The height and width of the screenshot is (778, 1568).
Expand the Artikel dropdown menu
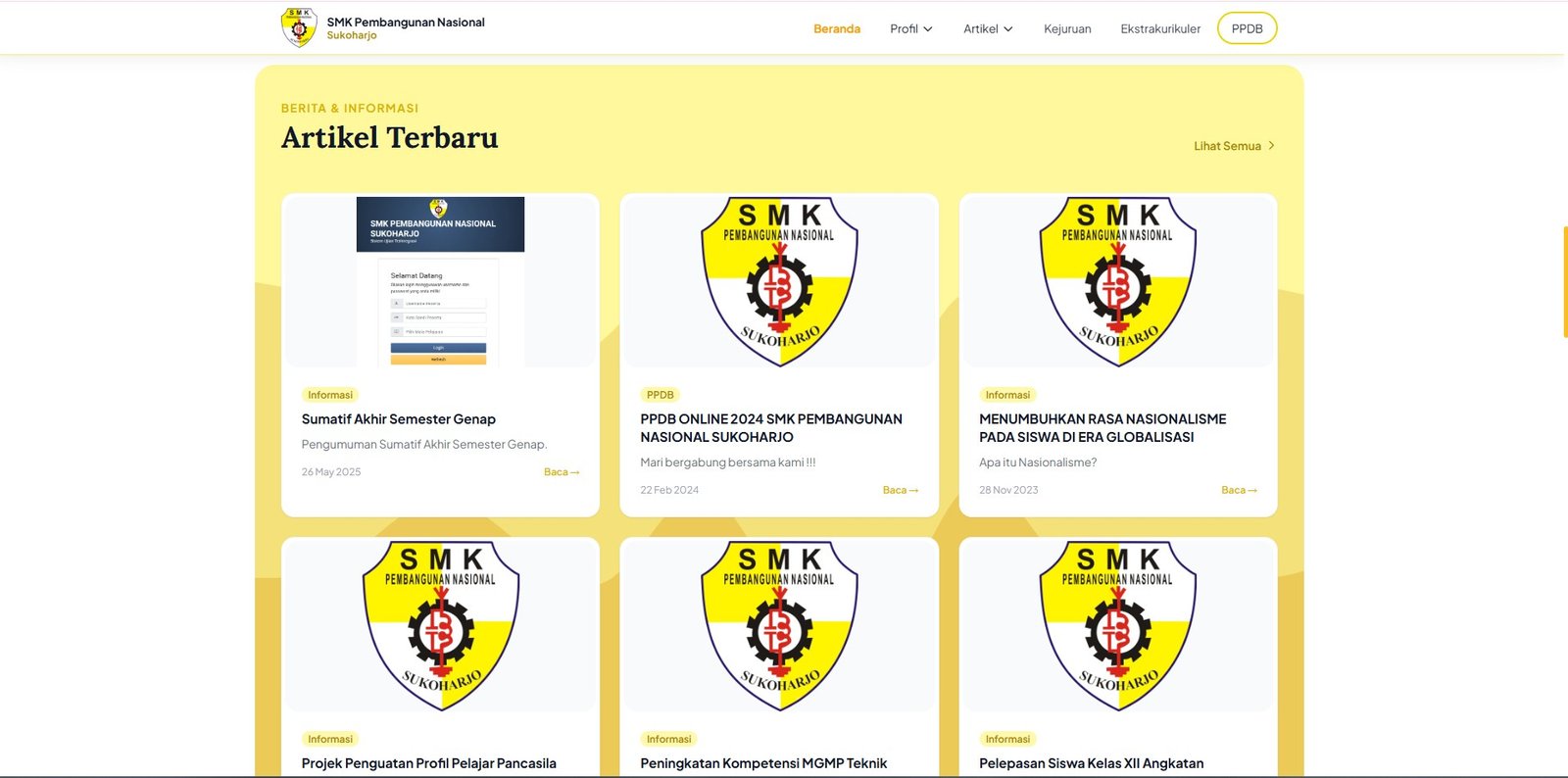[988, 28]
